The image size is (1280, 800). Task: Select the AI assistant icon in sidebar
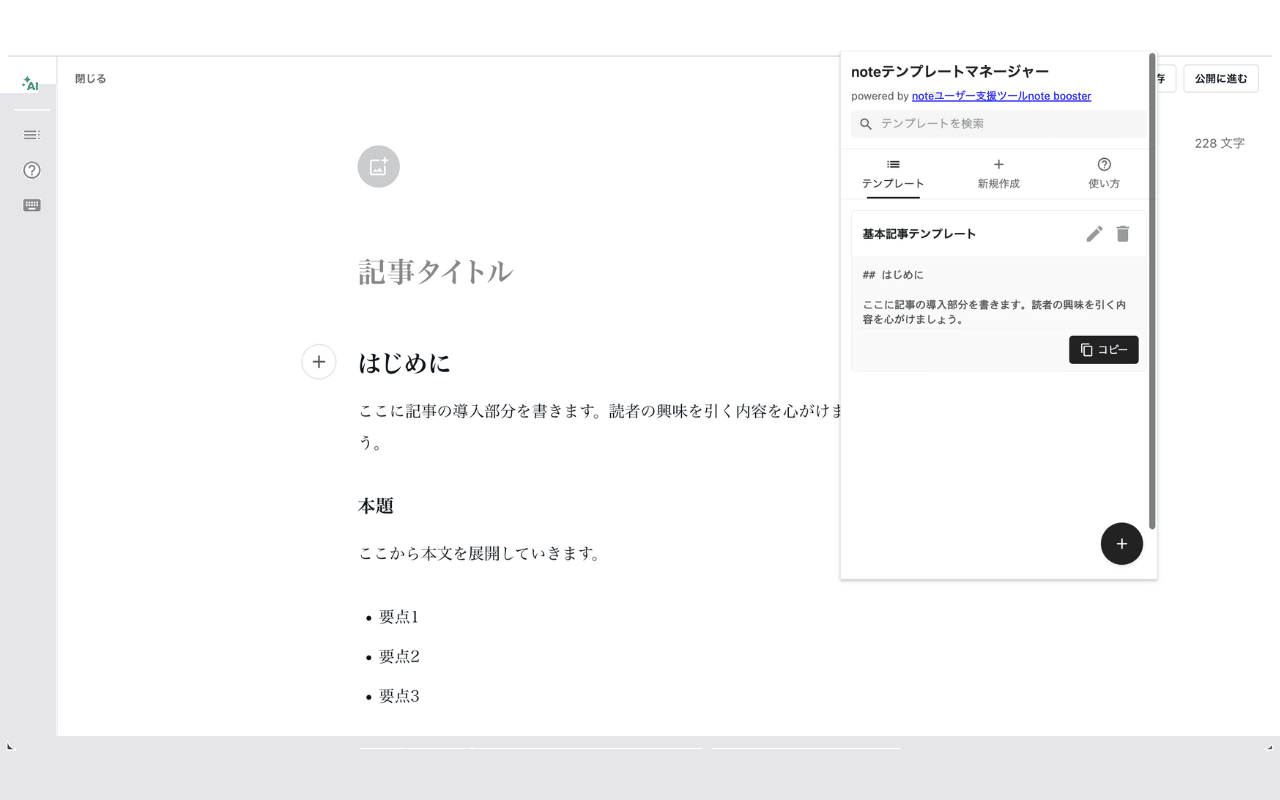click(x=31, y=84)
